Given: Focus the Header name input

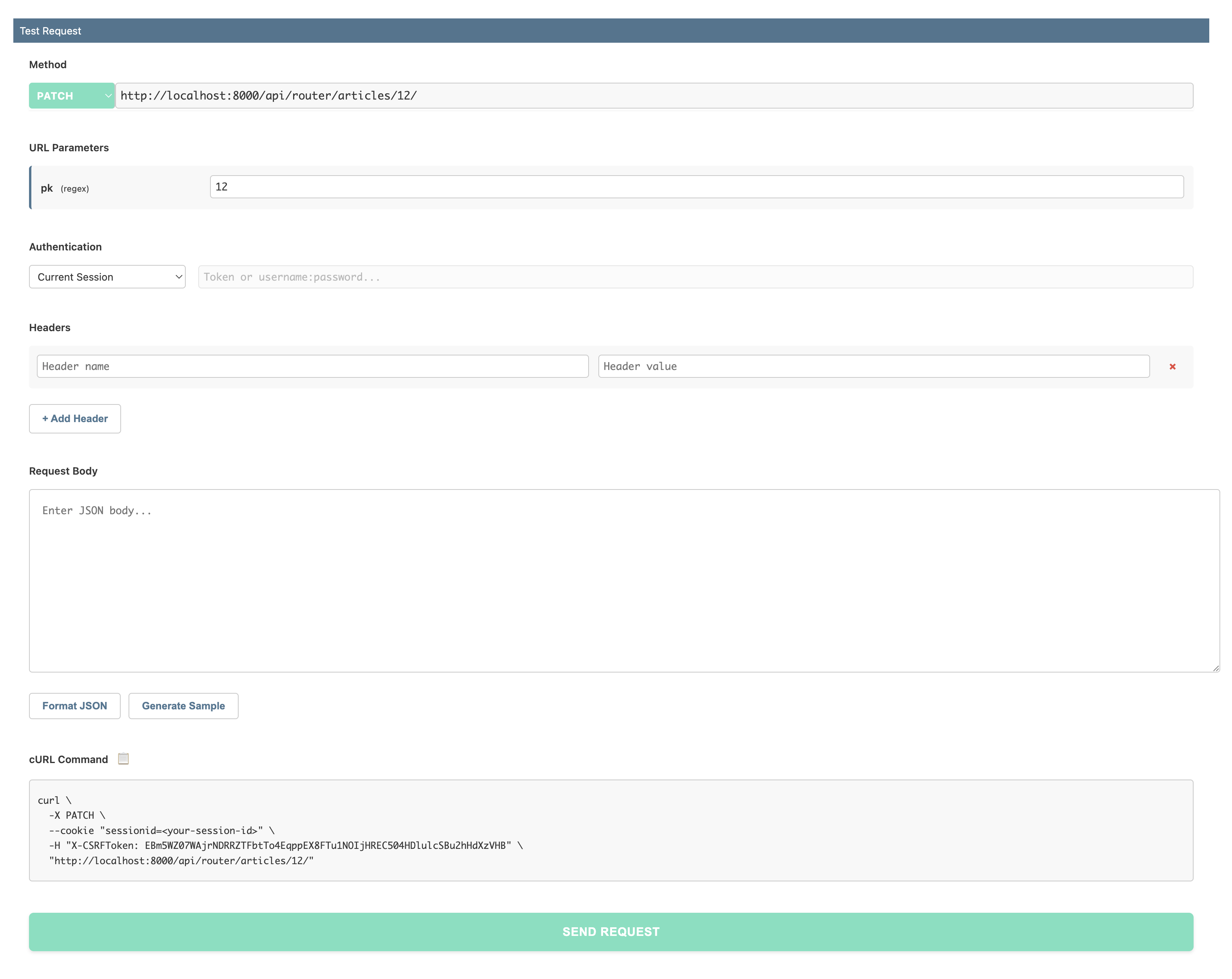Looking at the screenshot, I should 312,366.
